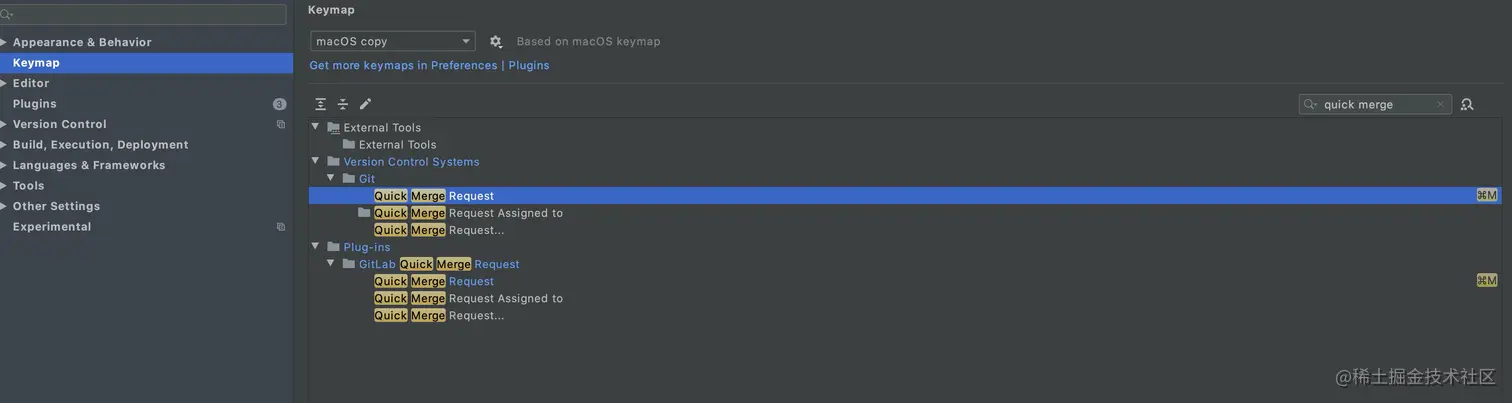This screenshot has height=403, width=1512.
Task: Open the Preferences | Plugins link
Action: click(x=490, y=65)
